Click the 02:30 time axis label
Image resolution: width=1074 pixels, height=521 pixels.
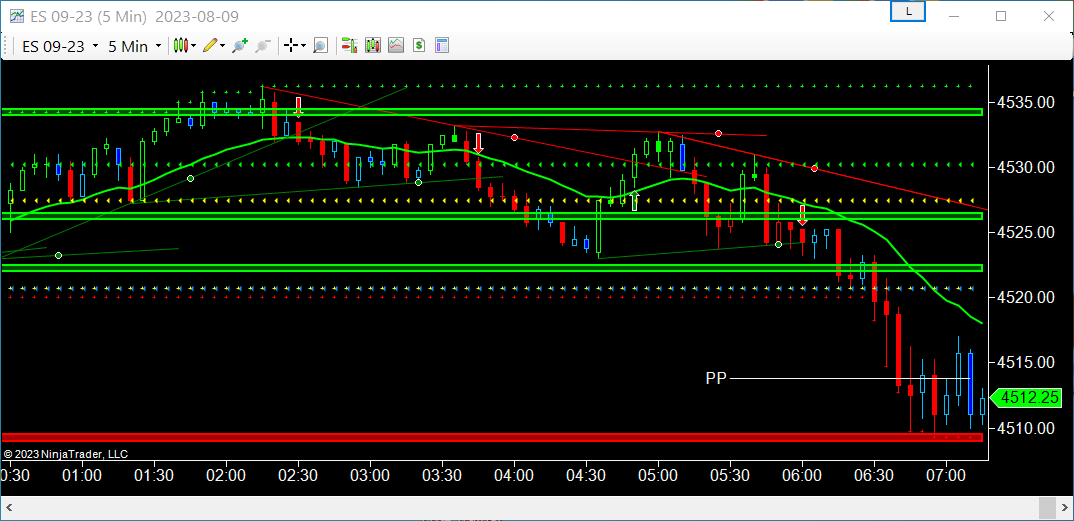[298, 475]
